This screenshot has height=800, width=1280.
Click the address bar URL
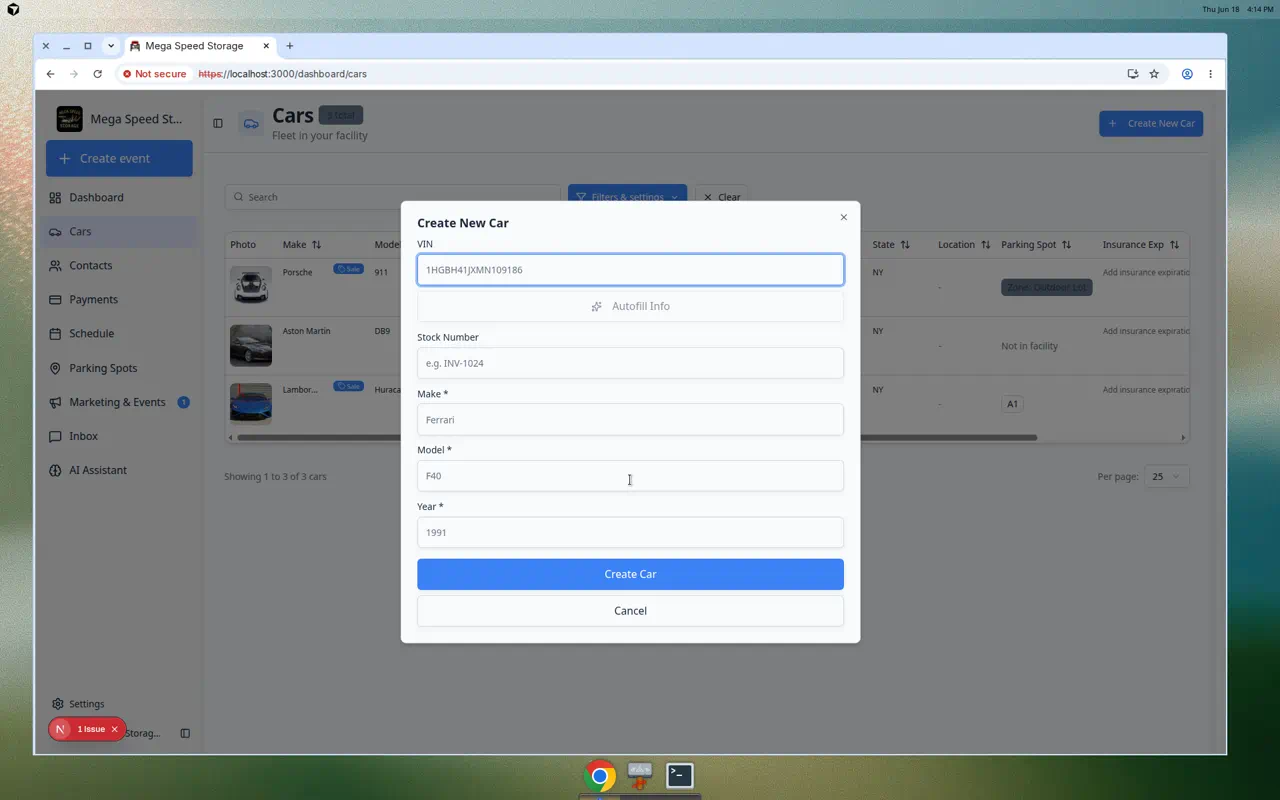click(x=283, y=74)
